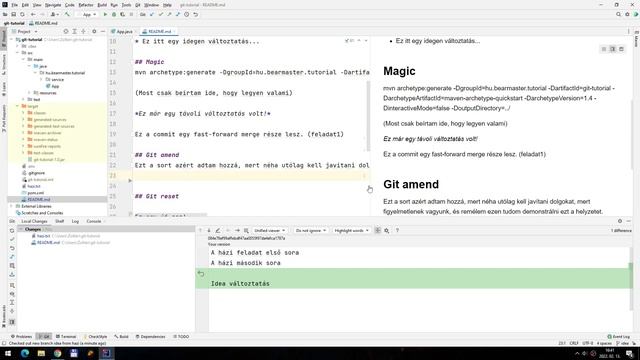The image size is (640, 360).
Task: Click the Git commit checkmark icon in toolbar
Action: (160, 14)
